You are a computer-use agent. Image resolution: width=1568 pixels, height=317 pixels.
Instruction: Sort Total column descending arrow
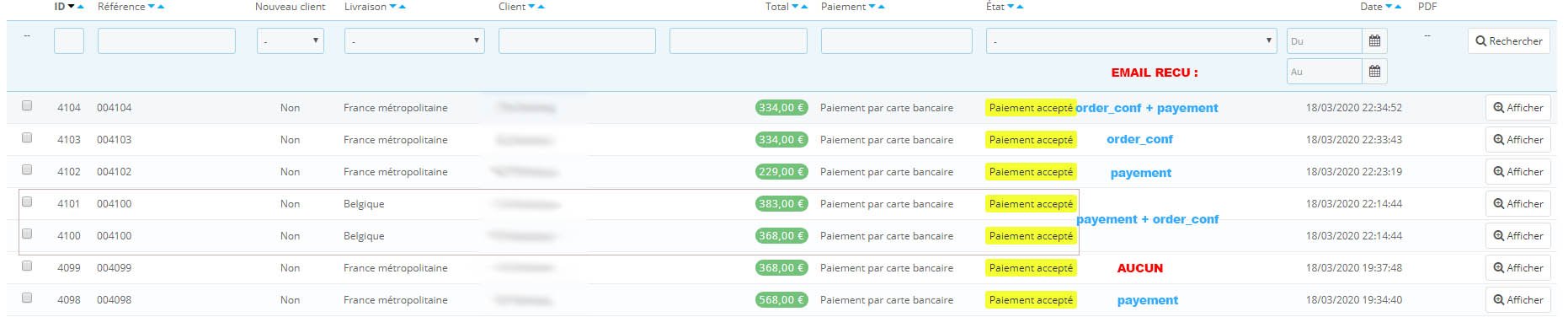[x=795, y=7]
